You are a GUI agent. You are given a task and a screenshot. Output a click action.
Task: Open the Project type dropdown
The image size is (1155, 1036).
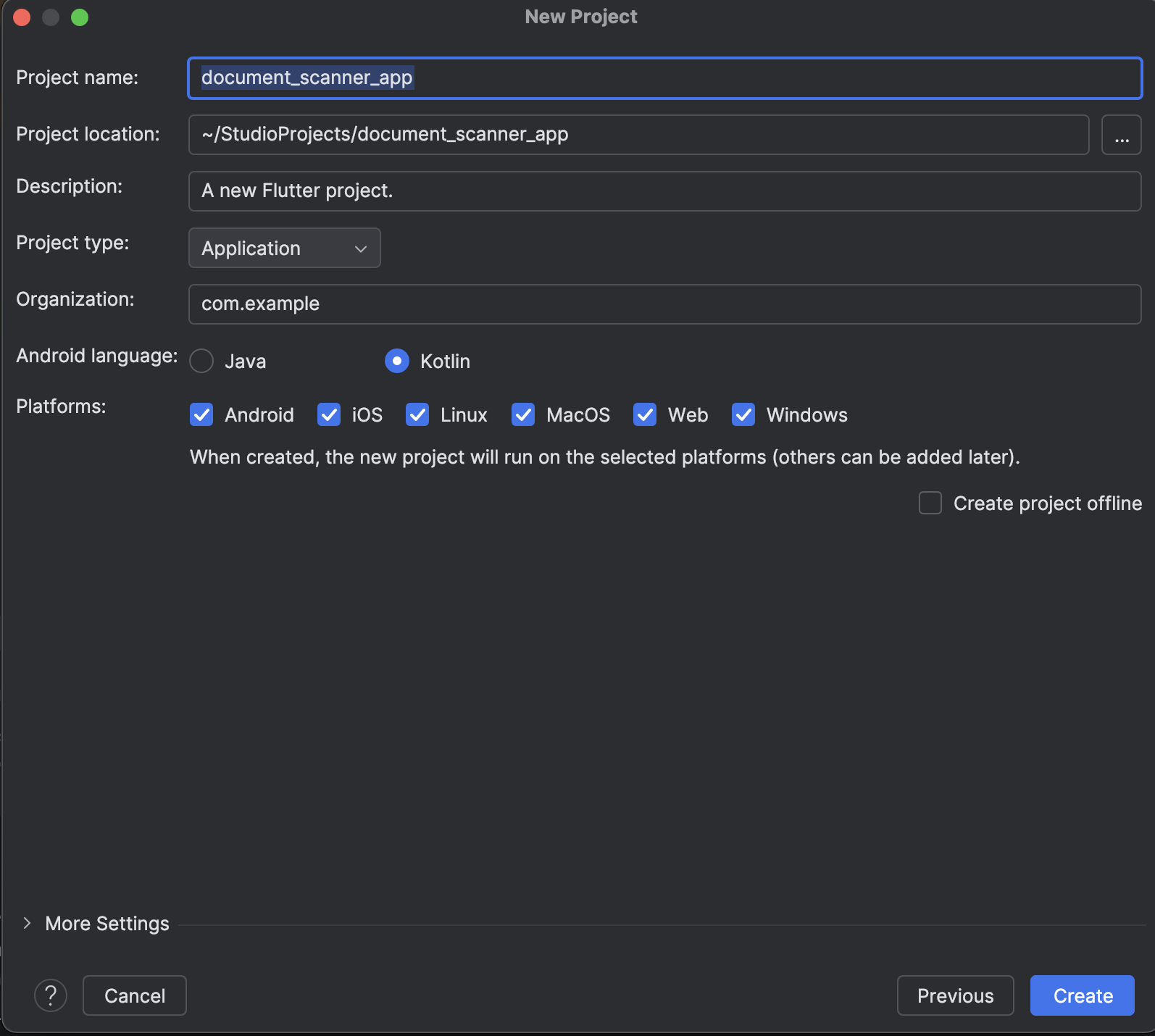[284, 248]
